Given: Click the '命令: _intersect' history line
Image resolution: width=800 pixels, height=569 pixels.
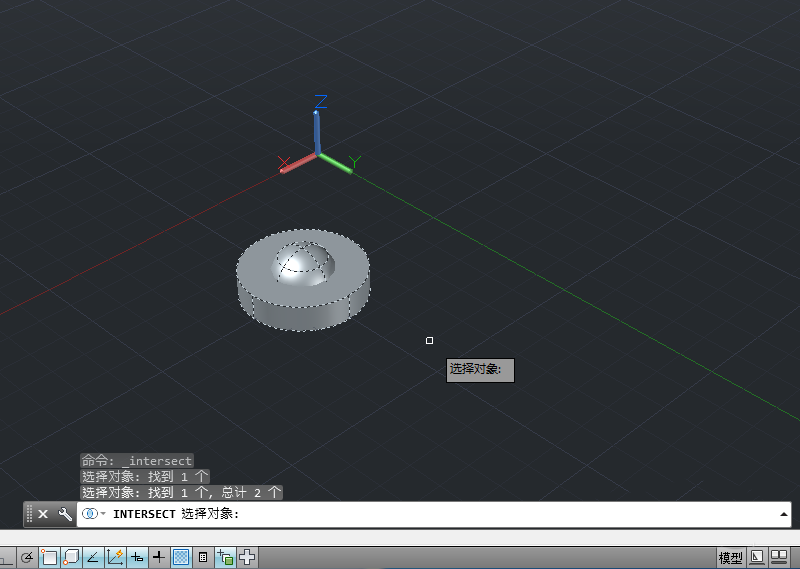Looking at the screenshot, I should tap(137, 460).
